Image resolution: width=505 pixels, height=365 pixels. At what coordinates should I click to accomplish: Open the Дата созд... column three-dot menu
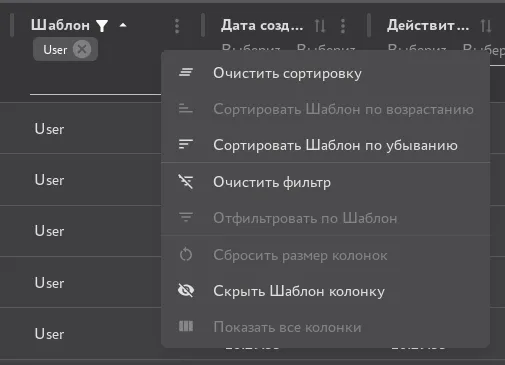343,26
